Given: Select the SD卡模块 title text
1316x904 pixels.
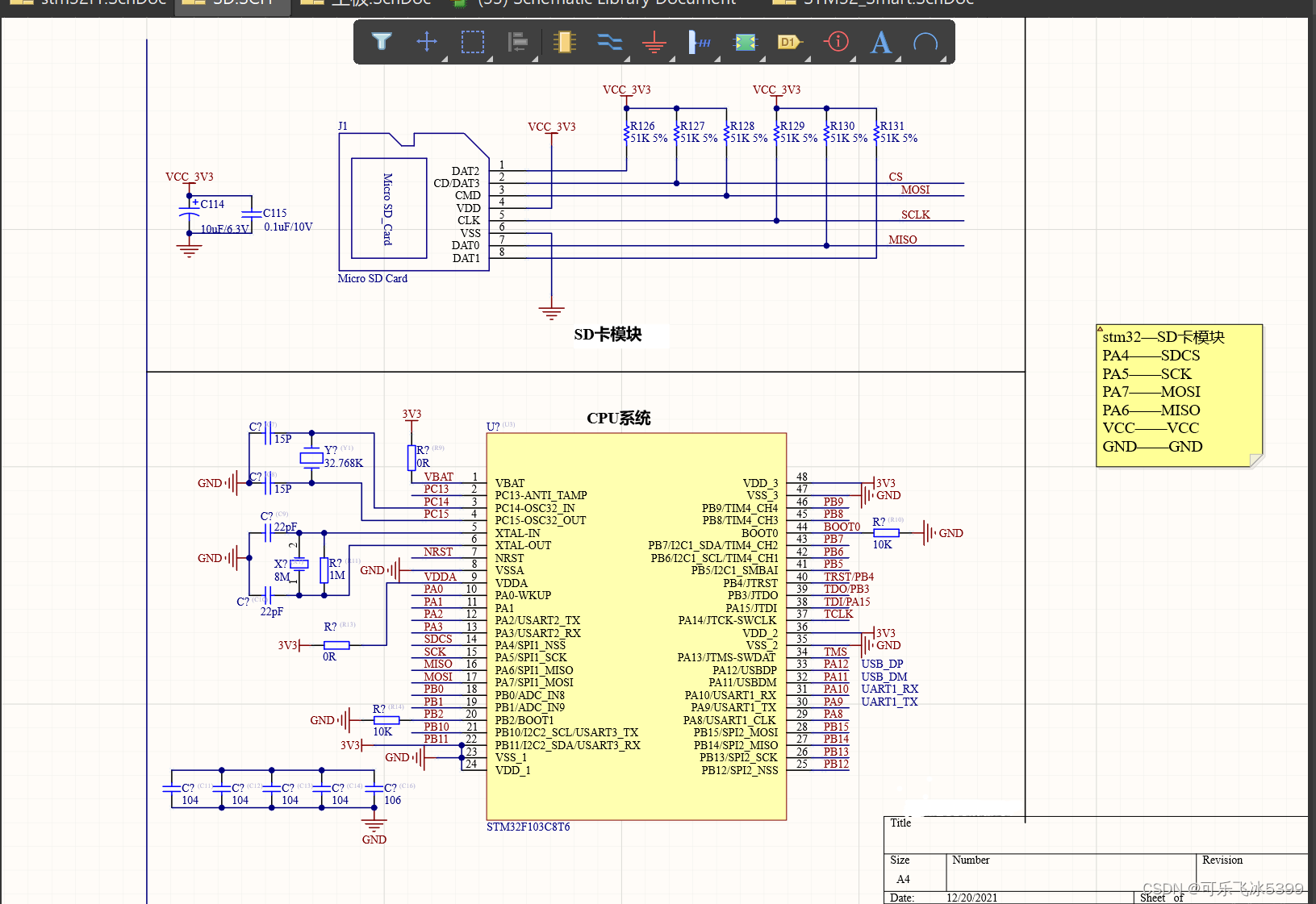Looking at the screenshot, I should [608, 335].
